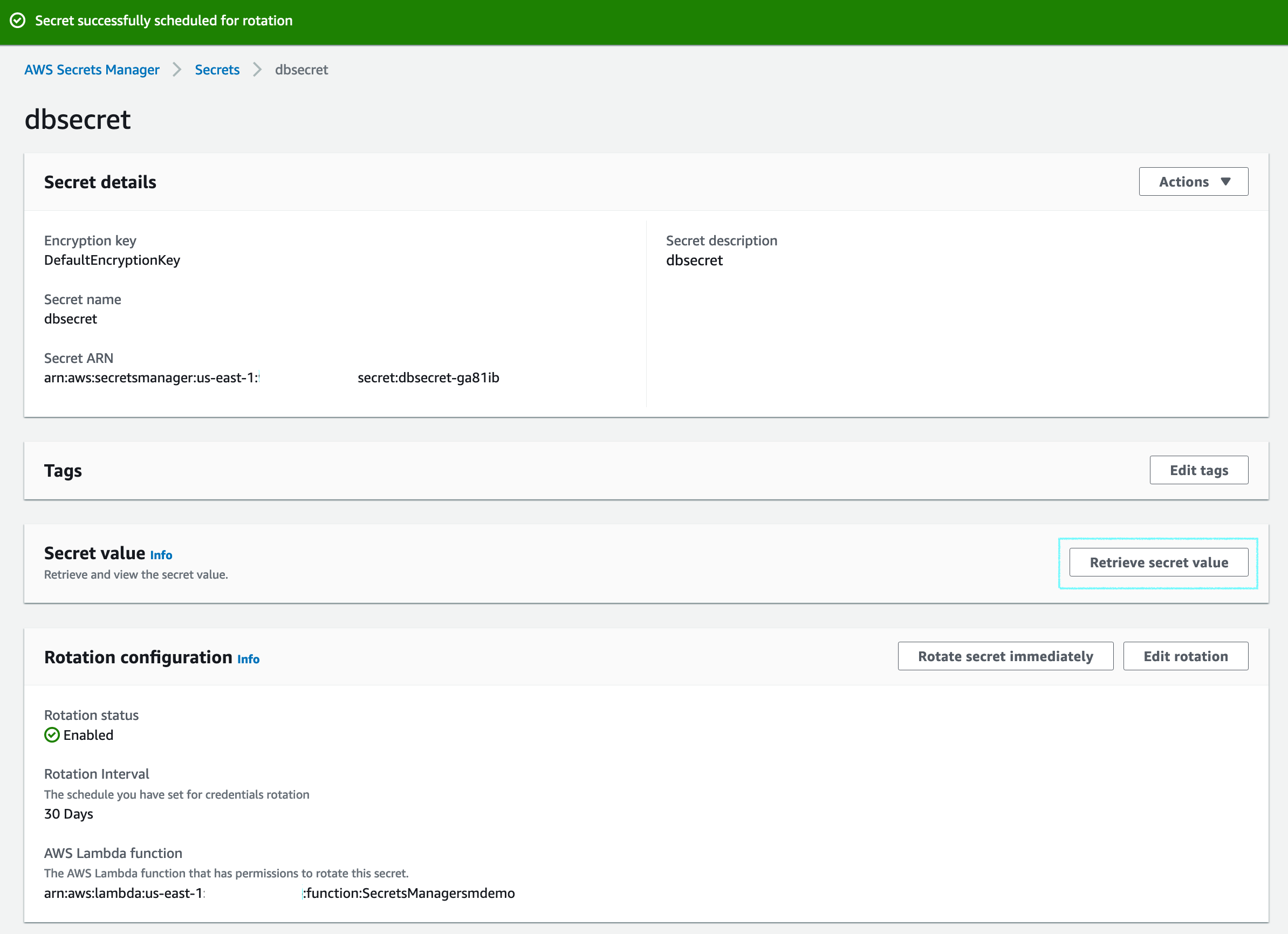Click the success checkmark icon in banner
The image size is (1288, 934).
[x=18, y=20]
